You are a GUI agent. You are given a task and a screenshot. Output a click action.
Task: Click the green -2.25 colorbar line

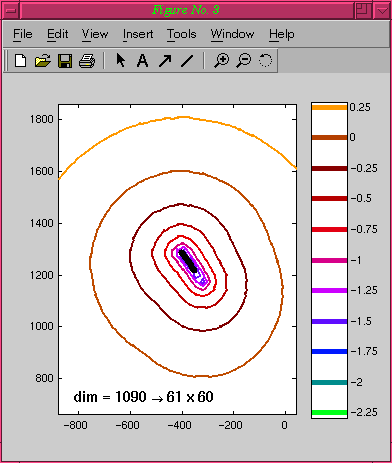point(329,413)
